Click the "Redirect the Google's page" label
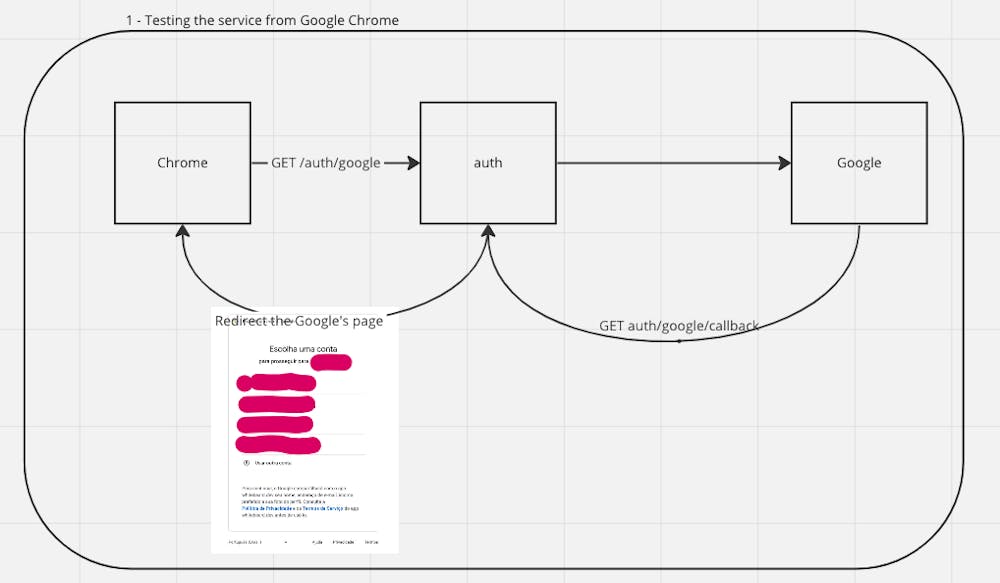The image size is (1000, 583). (x=298, y=321)
